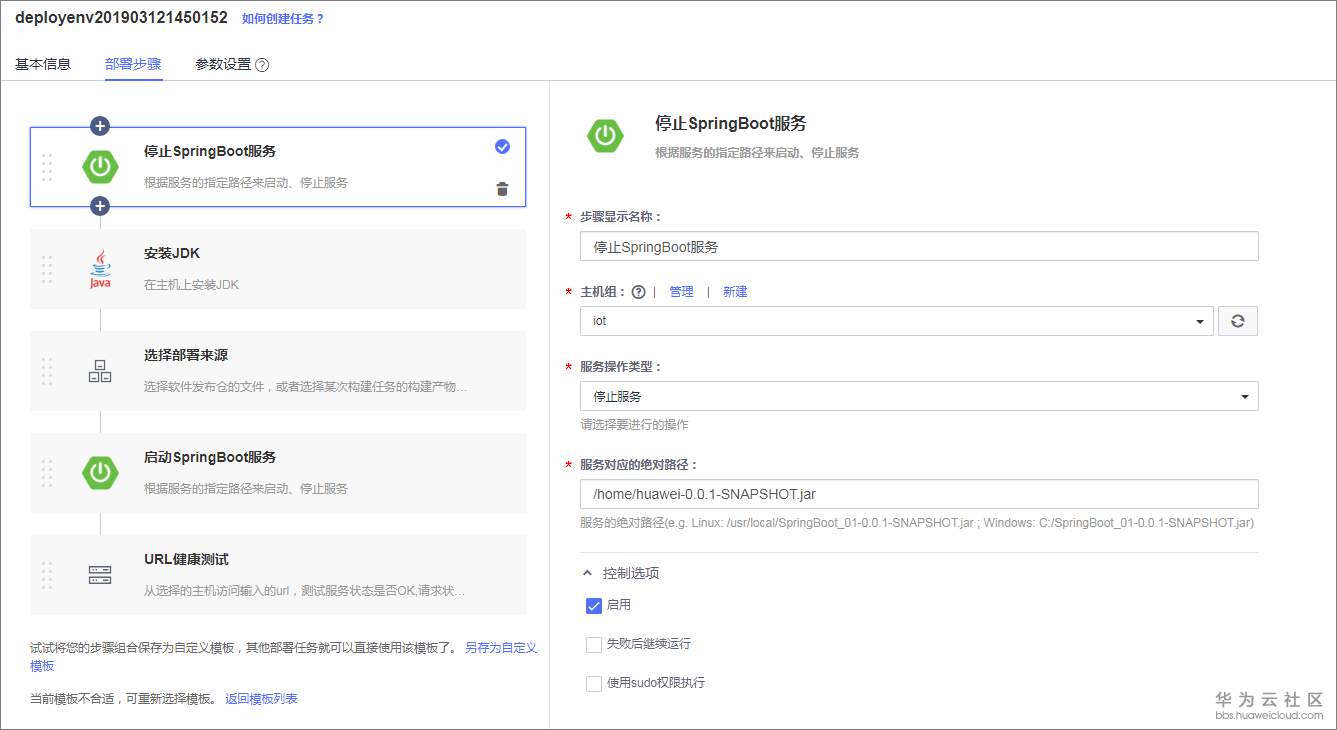Viewport: 1337px width, 730px height.
Task: Switch to the 参数设置 tab
Action: (223, 64)
